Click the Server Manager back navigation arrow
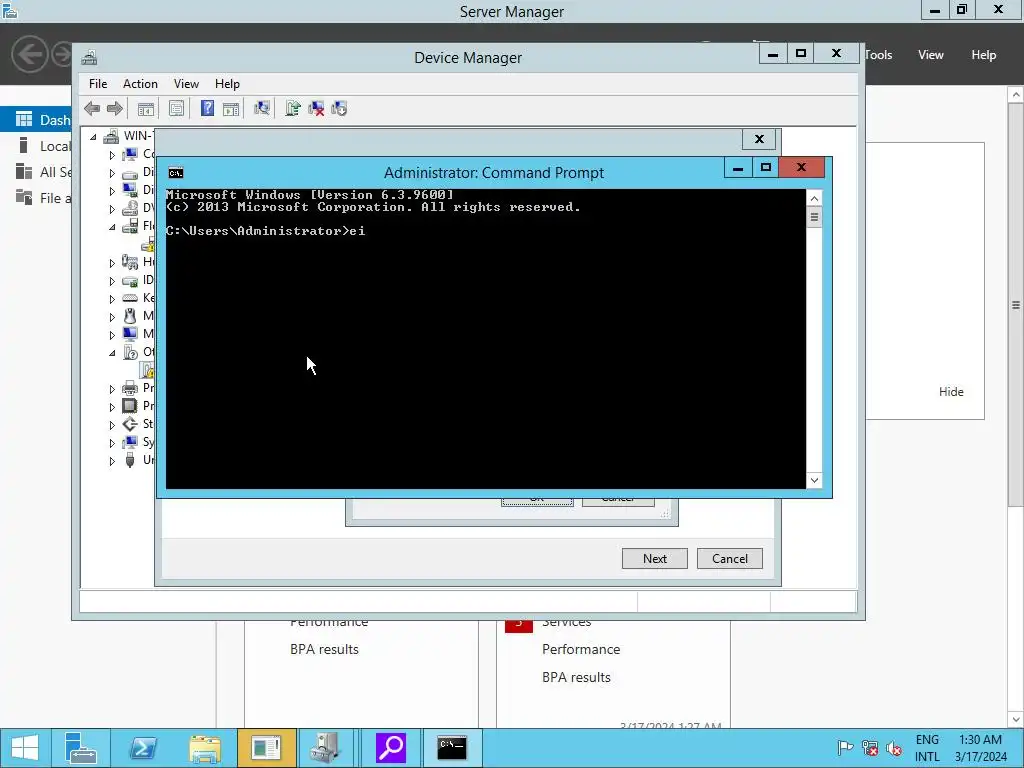The image size is (1024, 768). 29,54
